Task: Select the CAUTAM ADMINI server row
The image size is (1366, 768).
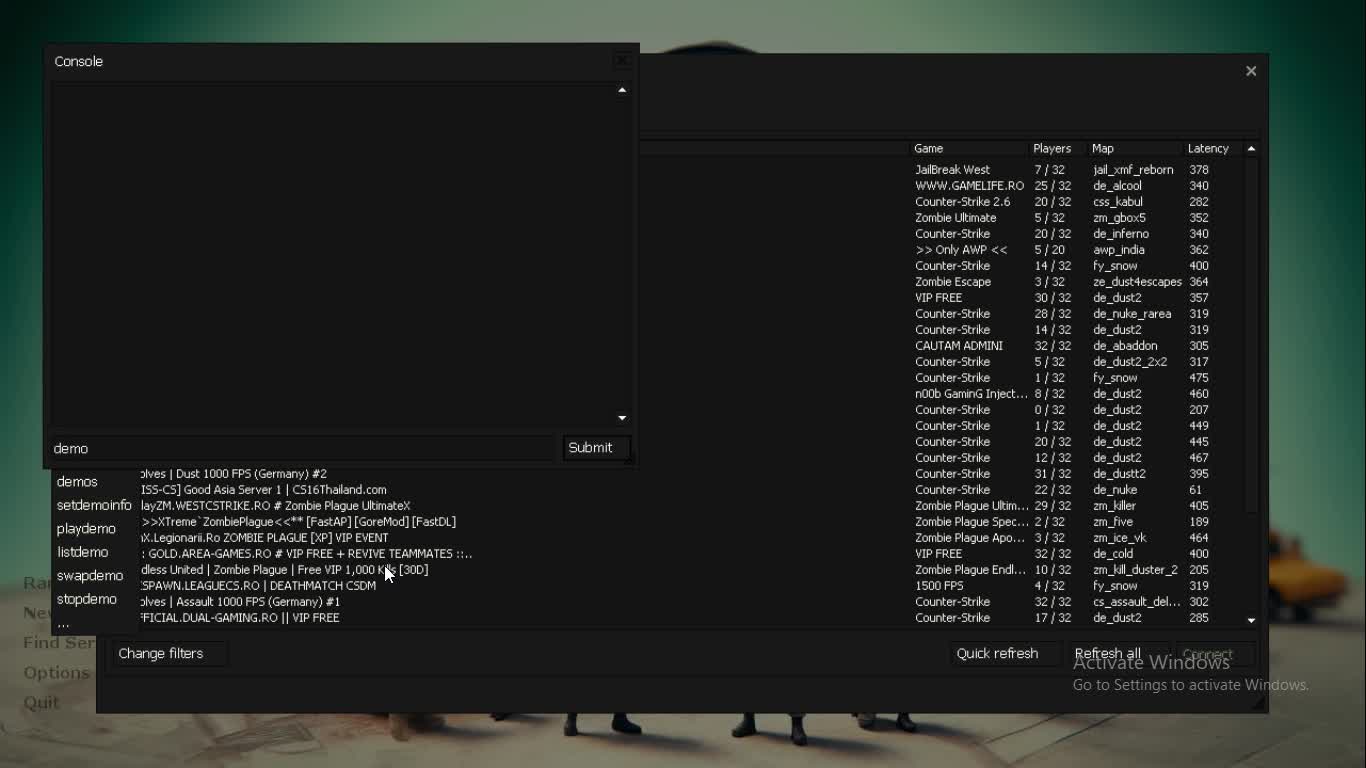Action: tap(941, 346)
